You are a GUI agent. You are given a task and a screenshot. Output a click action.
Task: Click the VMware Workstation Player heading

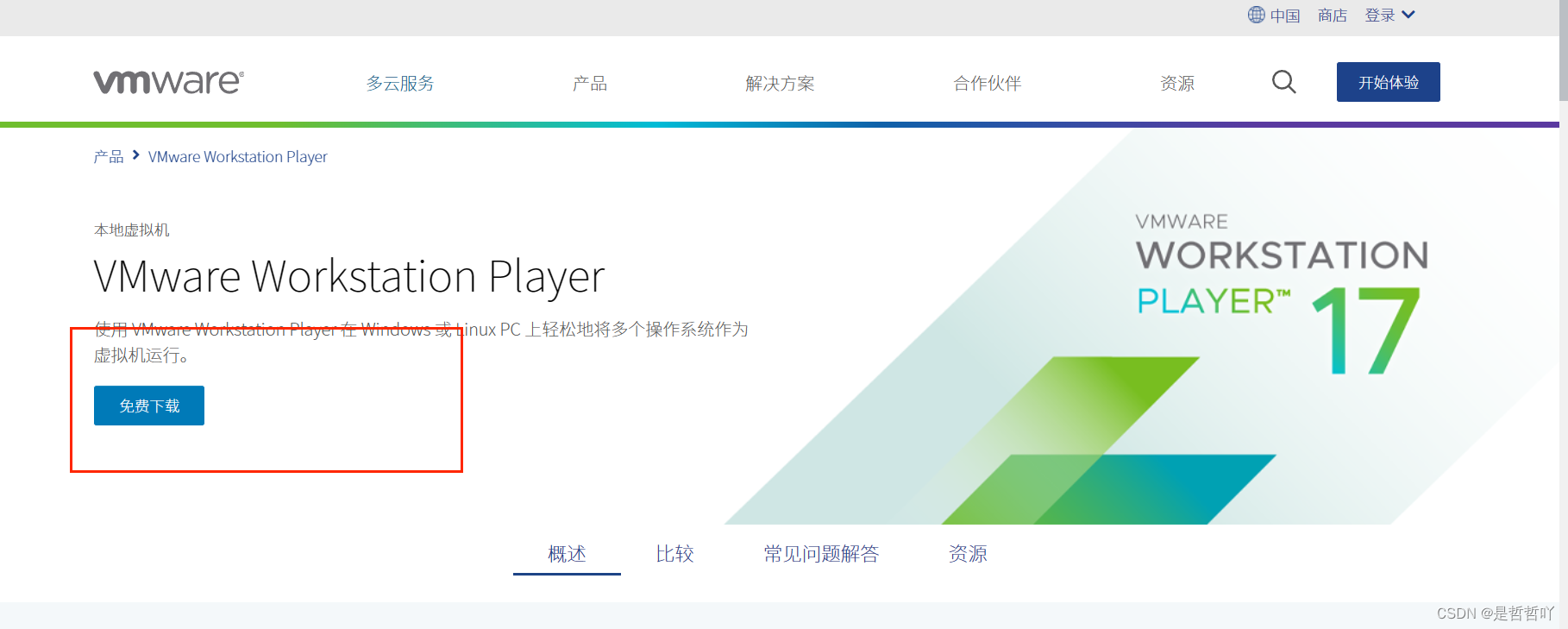(x=349, y=277)
